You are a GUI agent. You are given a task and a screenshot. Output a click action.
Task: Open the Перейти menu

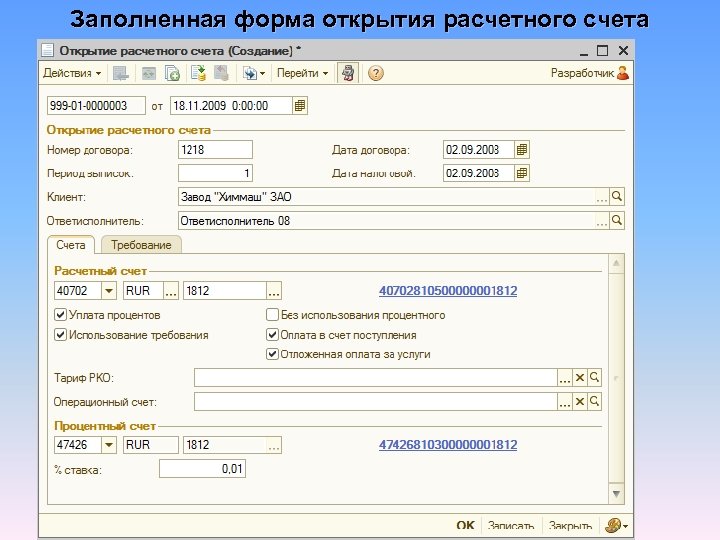302,73
